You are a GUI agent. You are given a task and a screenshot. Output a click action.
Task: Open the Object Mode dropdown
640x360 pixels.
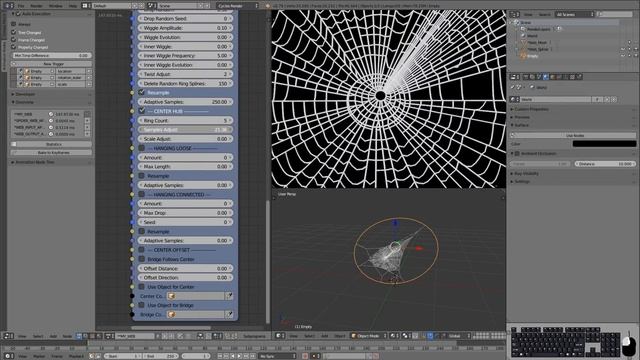pyautogui.click(x=369, y=336)
